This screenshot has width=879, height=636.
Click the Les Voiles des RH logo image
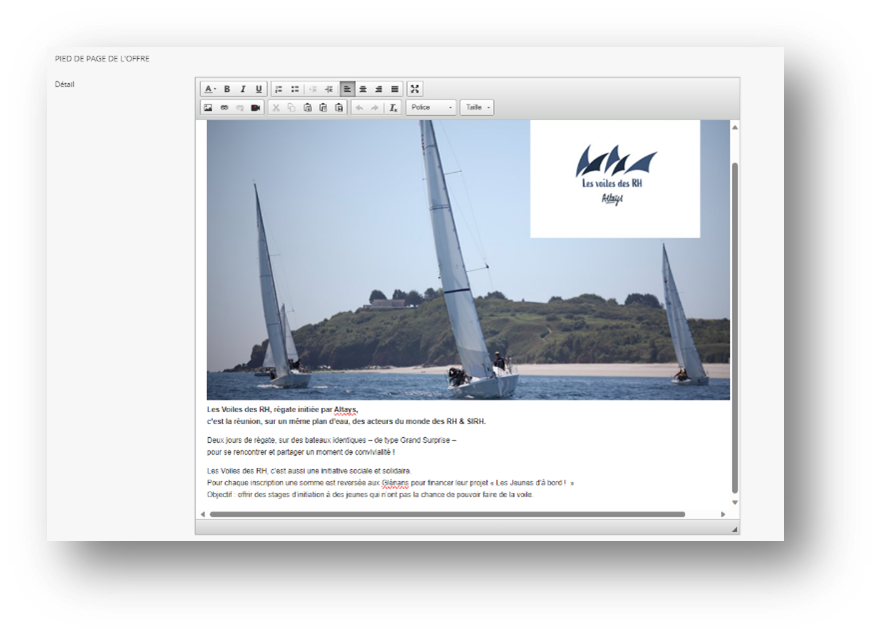click(x=615, y=179)
